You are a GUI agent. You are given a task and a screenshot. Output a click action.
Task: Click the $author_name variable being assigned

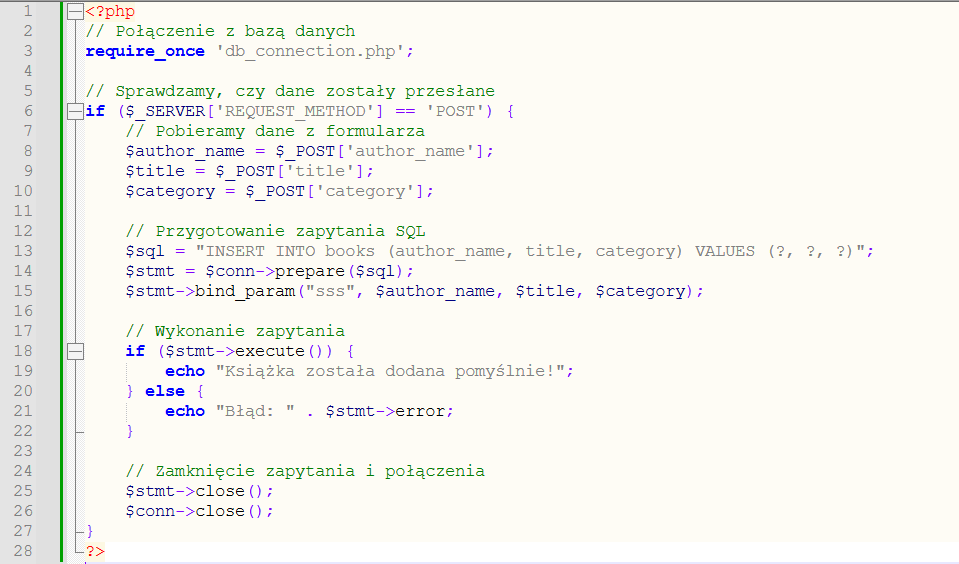click(x=175, y=151)
